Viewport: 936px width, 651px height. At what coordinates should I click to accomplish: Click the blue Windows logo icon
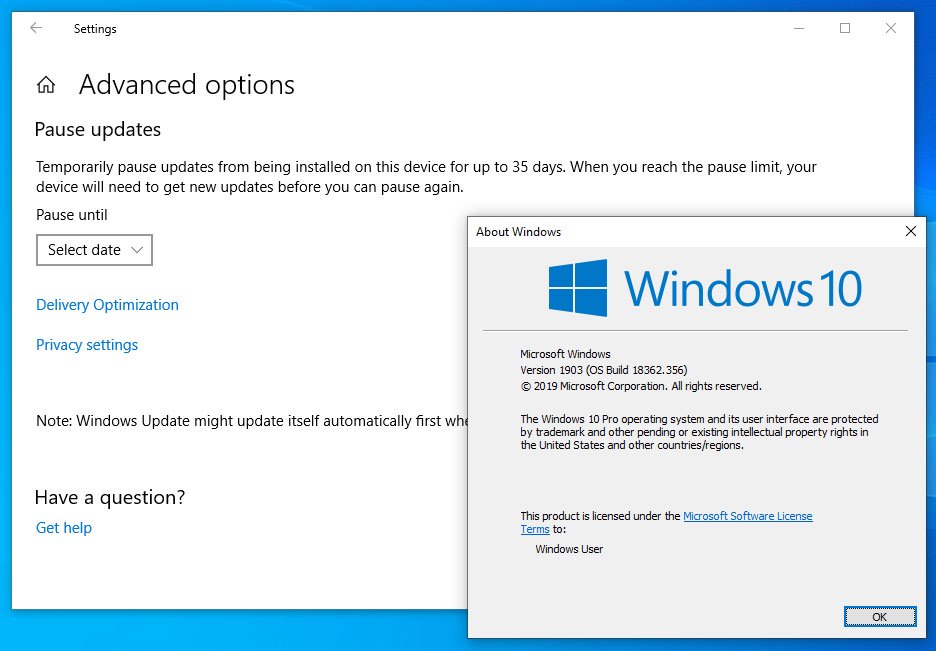(x=578, y=288)
